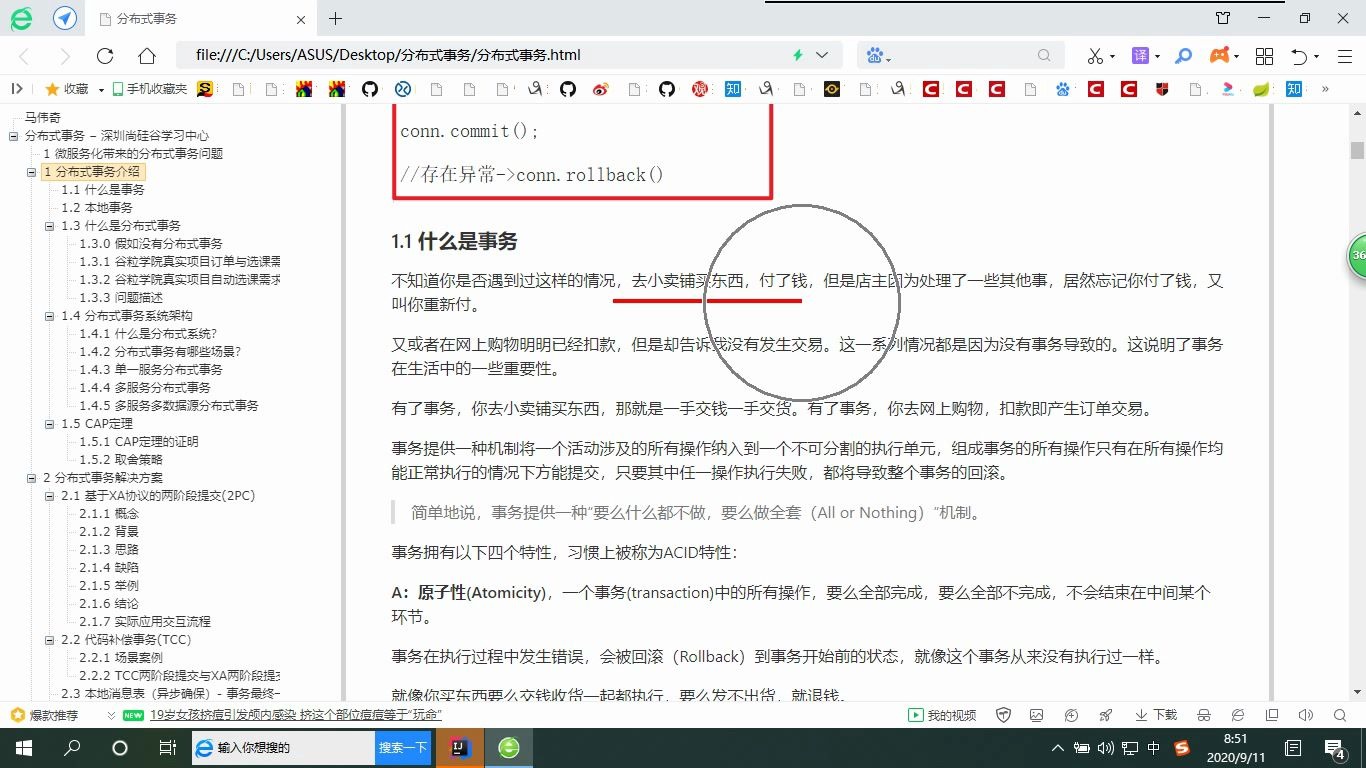Click the search magnifier in search box

coord(1044,55)
